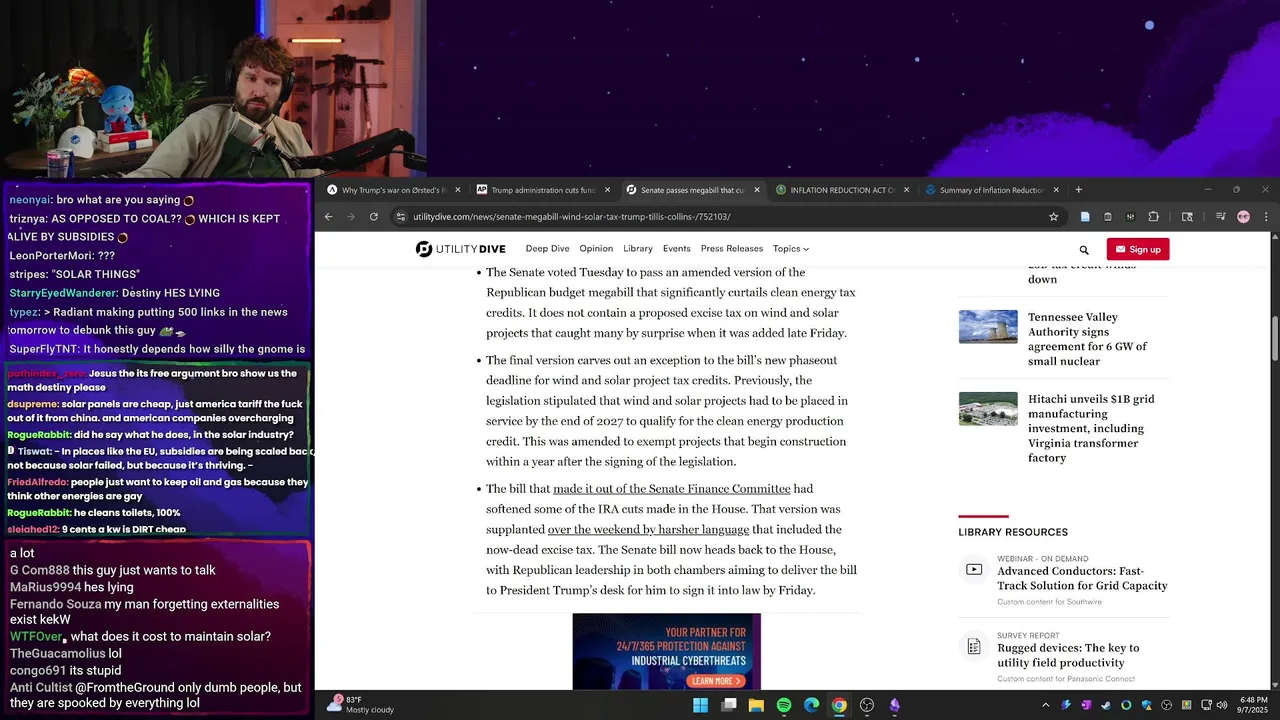Open the Chrome three-dot menu
Screen dimensions: 1280x720
click(x=1266, y=217)
